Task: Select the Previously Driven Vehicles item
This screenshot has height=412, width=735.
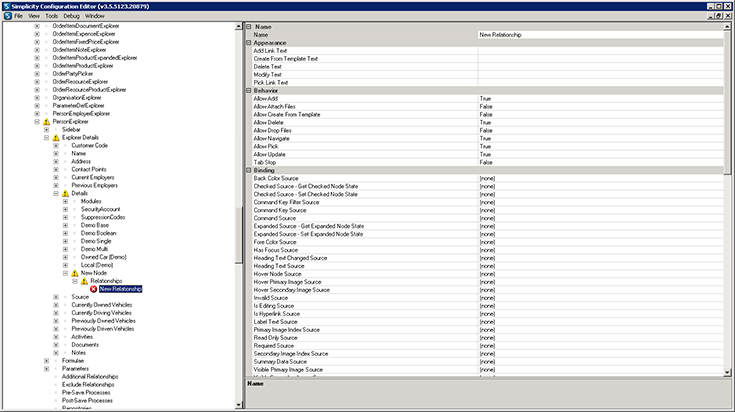Action: [x=103, y=329]
